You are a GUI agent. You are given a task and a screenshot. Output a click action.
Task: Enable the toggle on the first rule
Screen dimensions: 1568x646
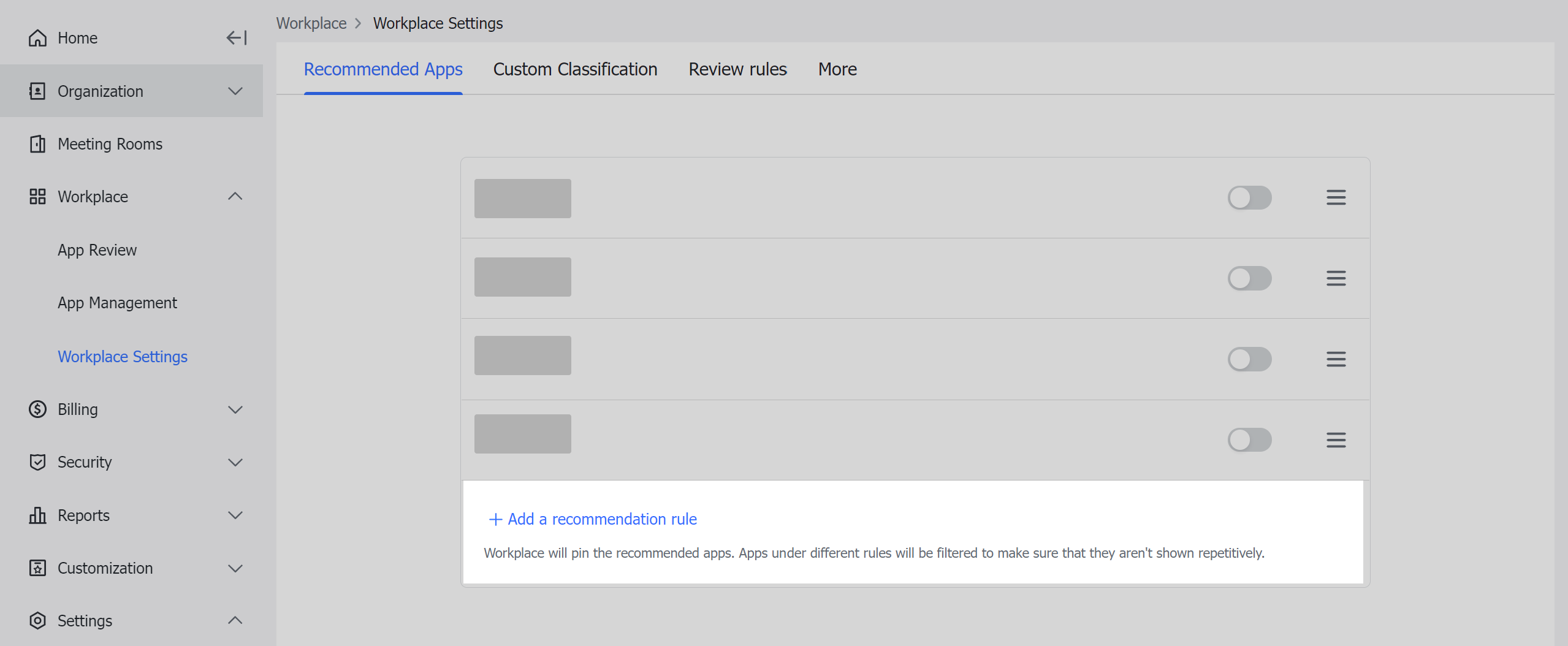tap(1249, 197)
